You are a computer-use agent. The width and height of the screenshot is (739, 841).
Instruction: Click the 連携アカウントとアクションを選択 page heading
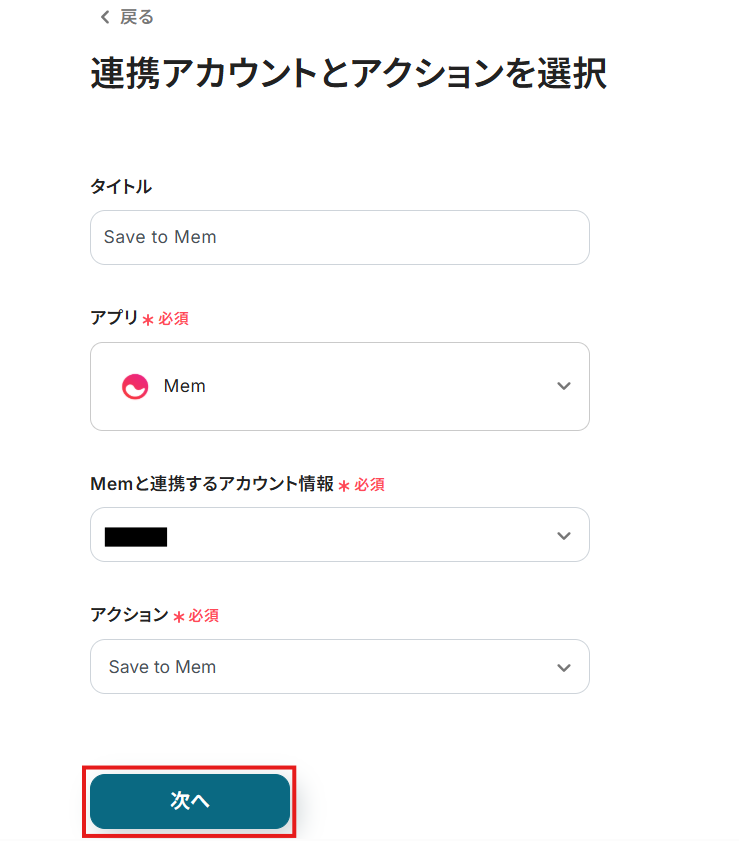pos(348,75)
